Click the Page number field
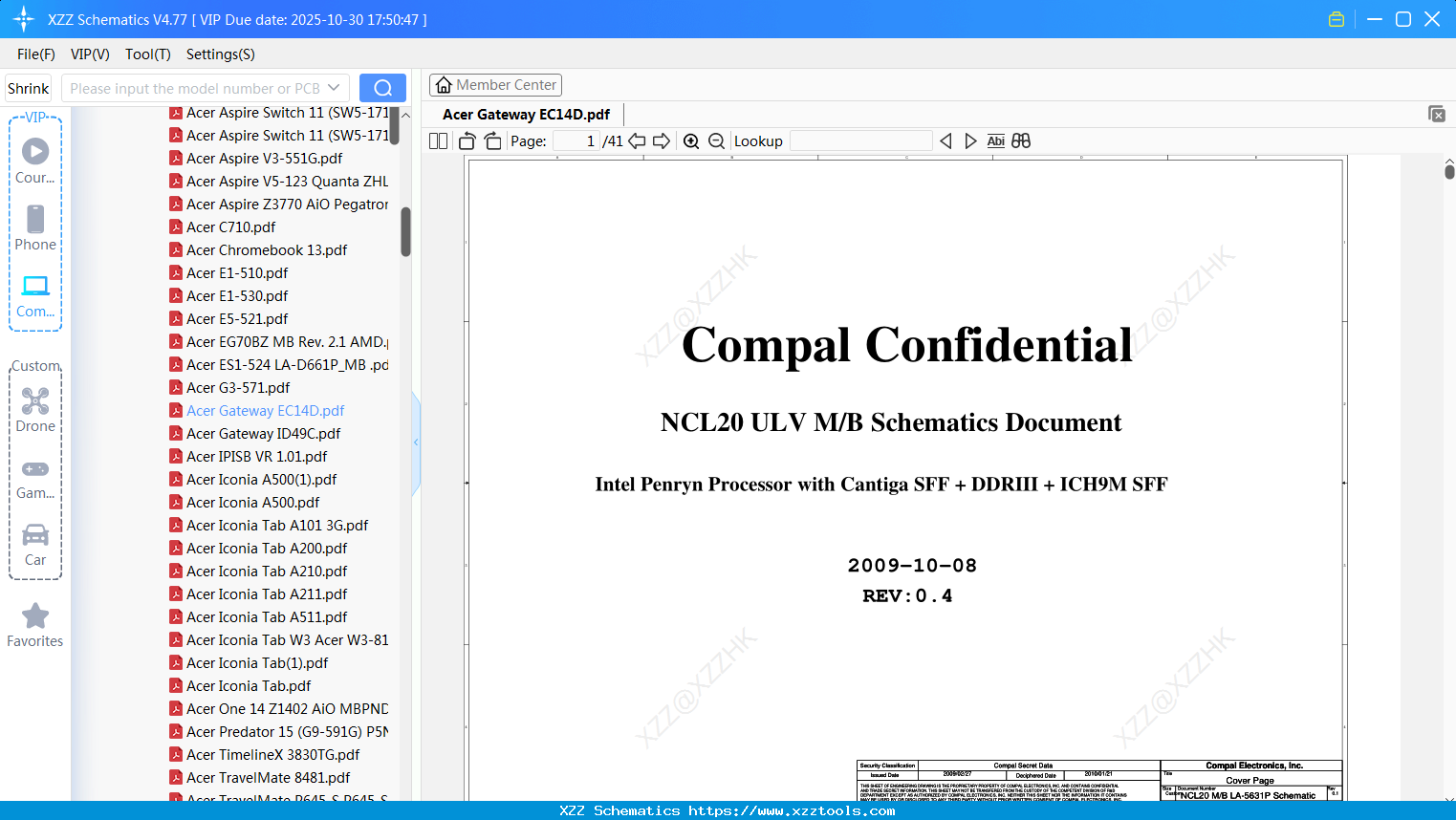This screenshot has height=820, width=1456. pyautogui.click(x=576, y=141)
